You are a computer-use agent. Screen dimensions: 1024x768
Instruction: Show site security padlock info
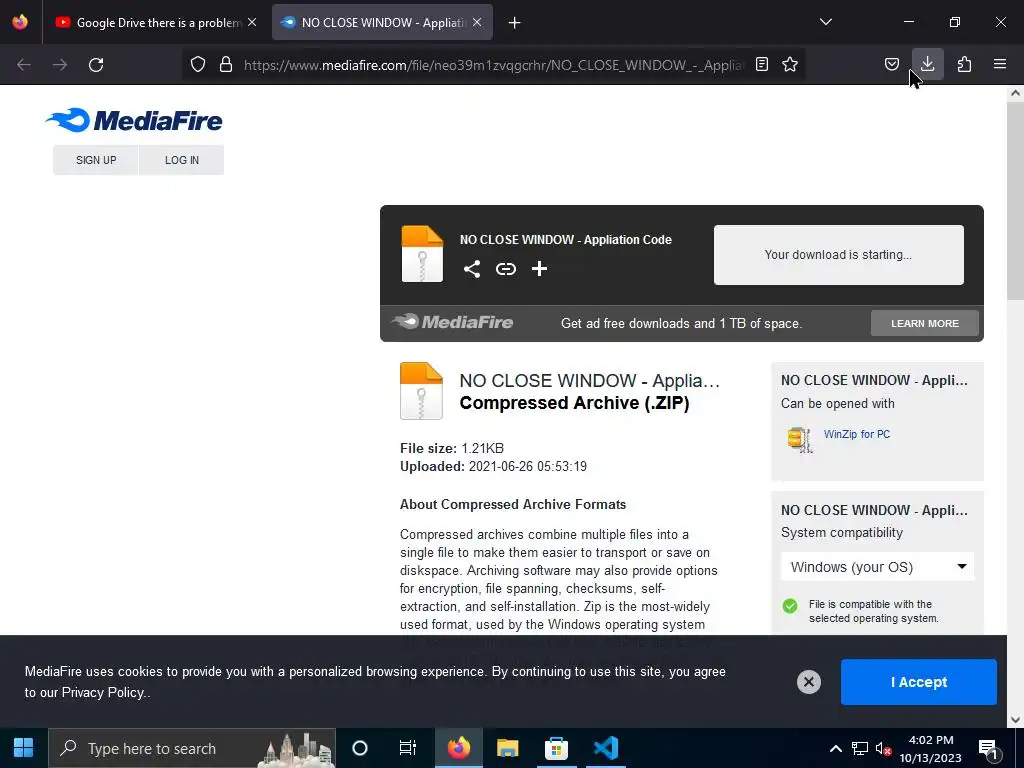[226, 64]
